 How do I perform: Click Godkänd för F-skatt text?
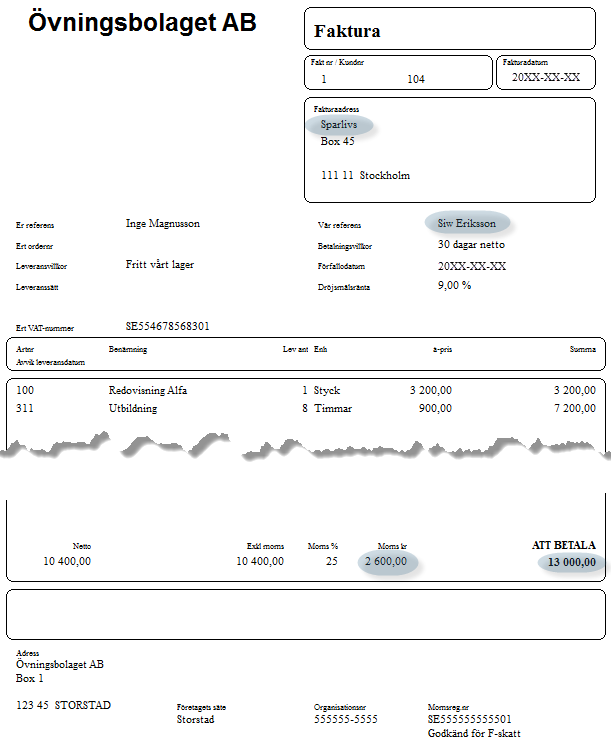coord(474,733)
